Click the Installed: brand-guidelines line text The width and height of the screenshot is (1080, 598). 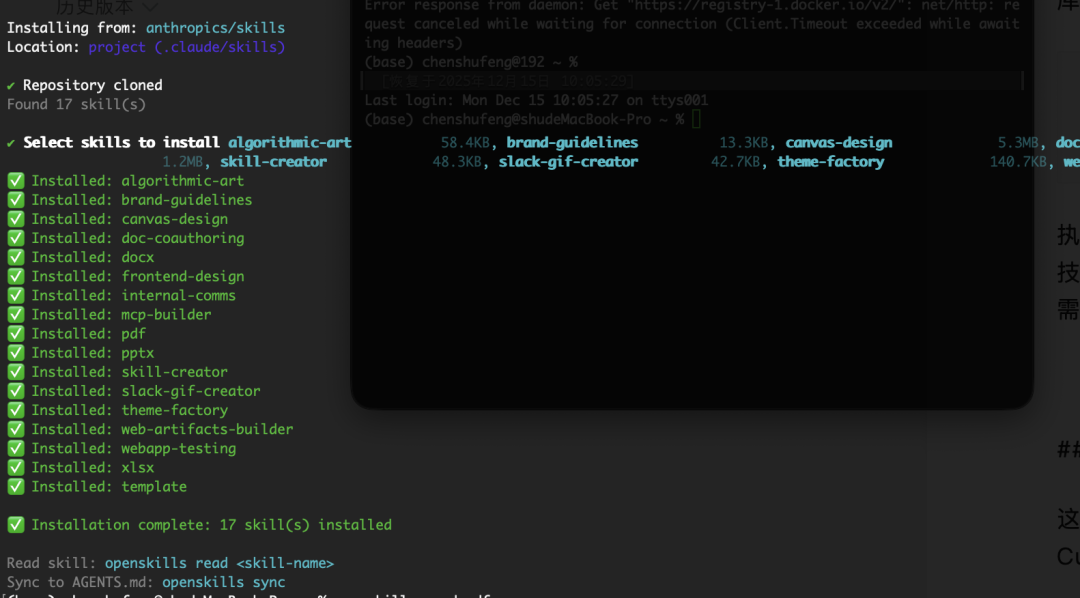click(142, 200)
